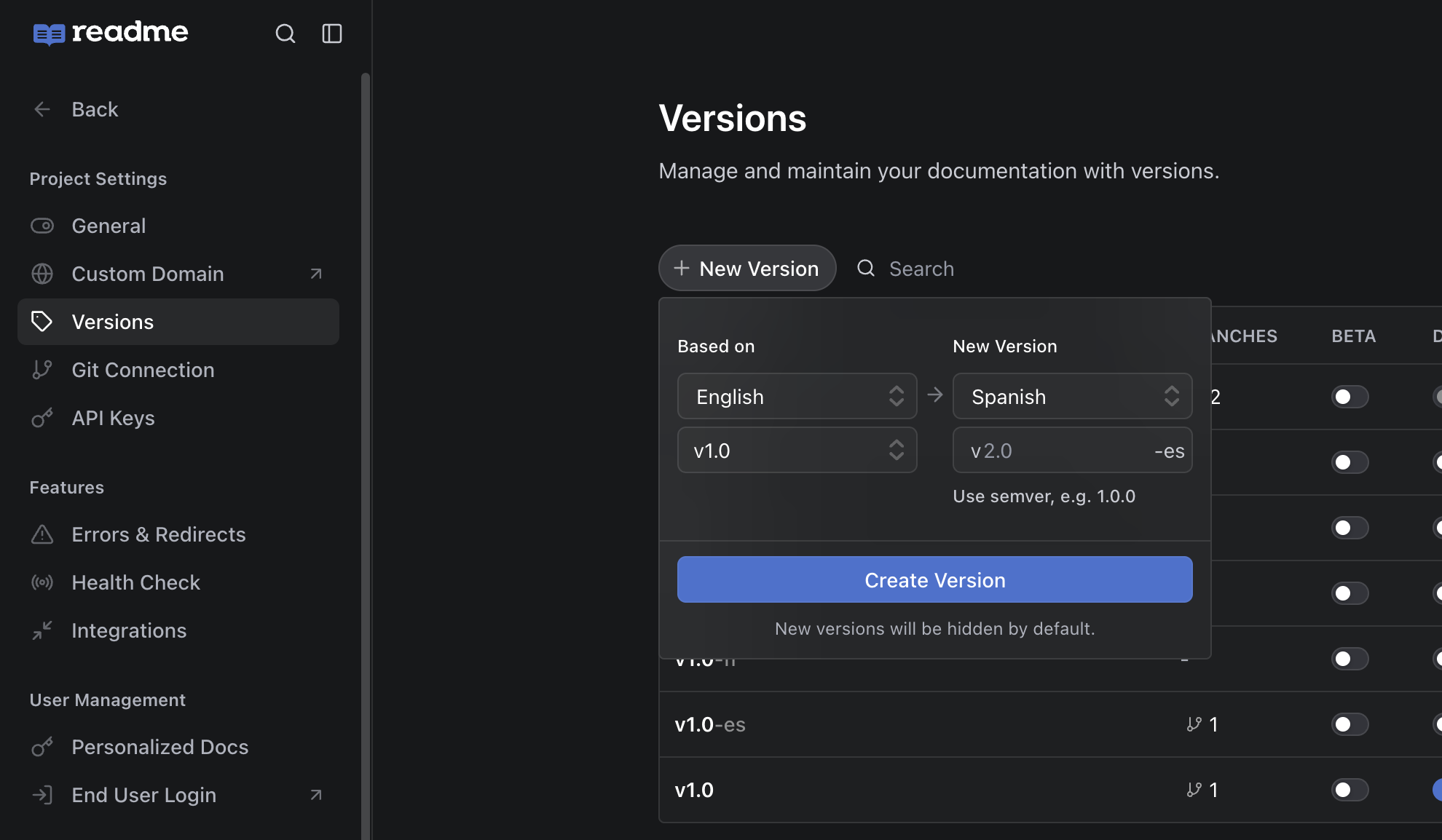The height and width of the screenshot is (840, 1442).
Task: Focus the v2.0 version name field
Action: tap(1072, 450)
